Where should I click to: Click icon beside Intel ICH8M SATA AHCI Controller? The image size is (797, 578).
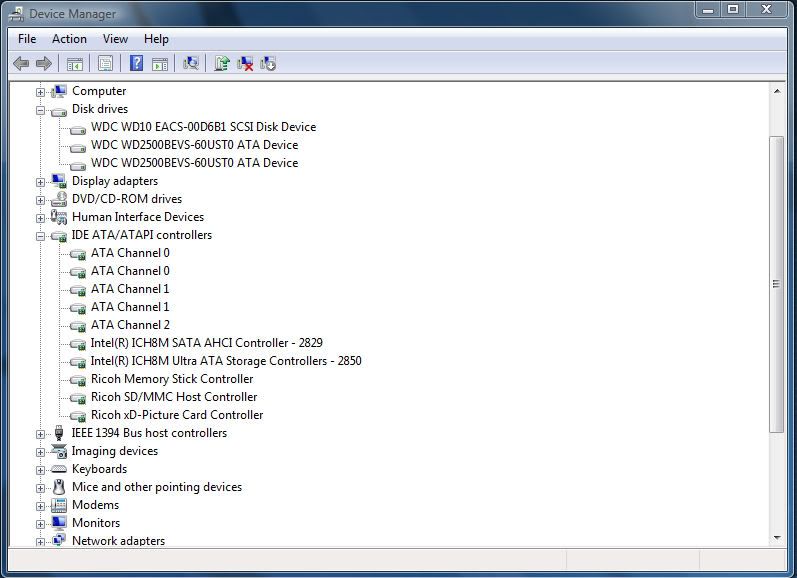(x=78, y=344)
